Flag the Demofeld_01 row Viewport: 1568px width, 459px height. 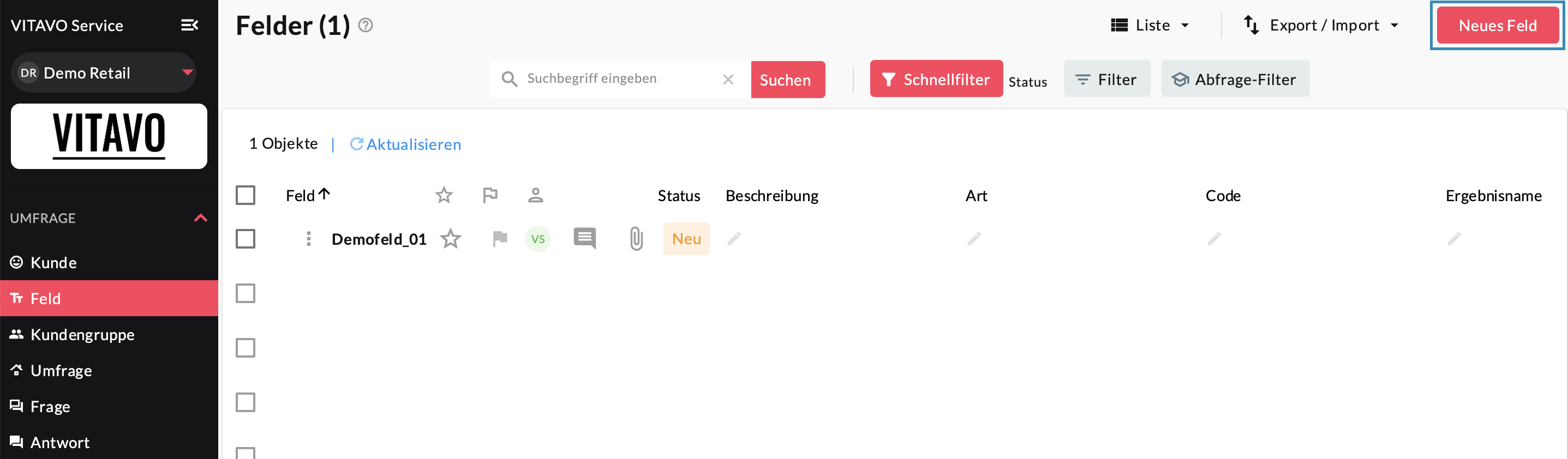pos(500,239)
